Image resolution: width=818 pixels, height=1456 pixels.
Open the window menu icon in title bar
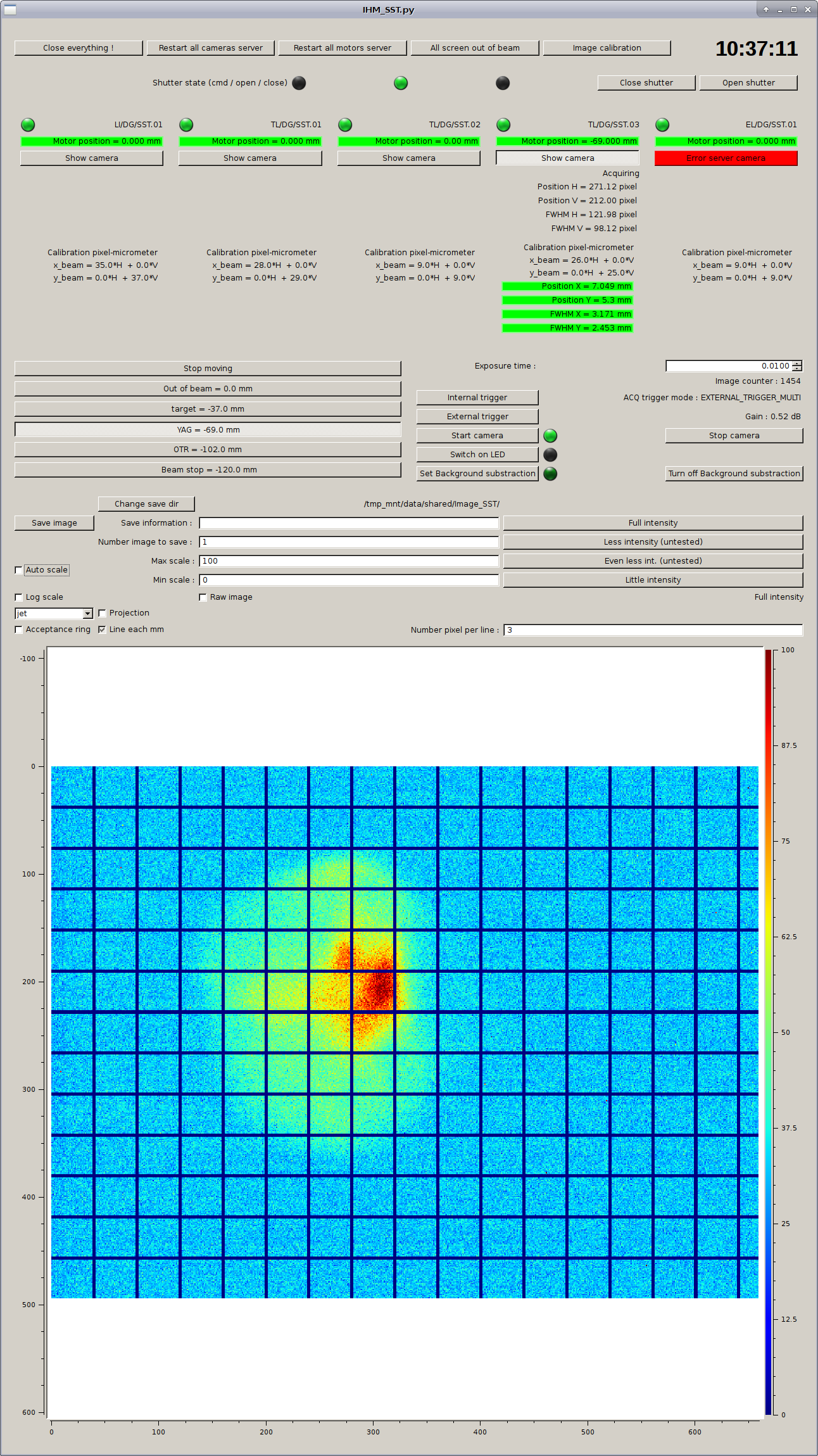coord(10,9)
